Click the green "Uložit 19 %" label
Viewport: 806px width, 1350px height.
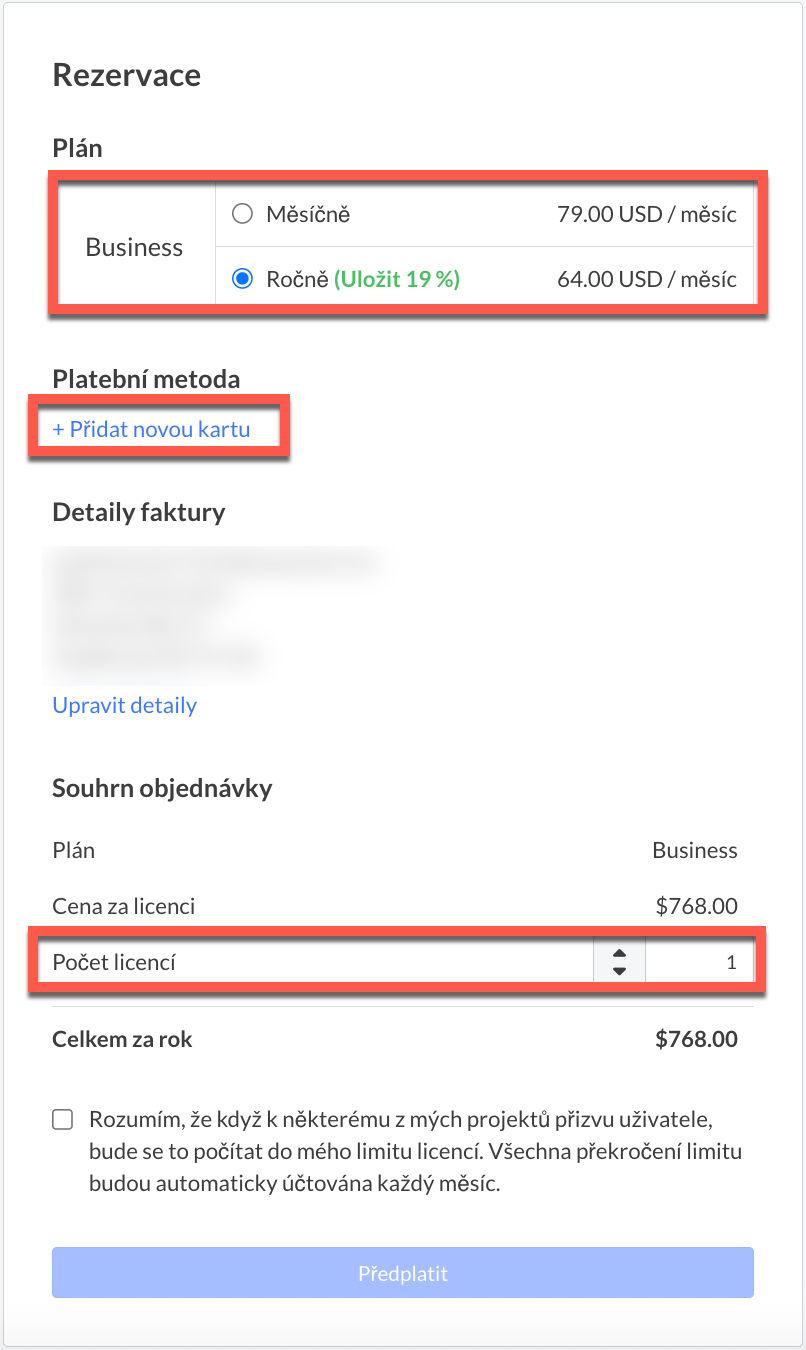pos(397,280)
